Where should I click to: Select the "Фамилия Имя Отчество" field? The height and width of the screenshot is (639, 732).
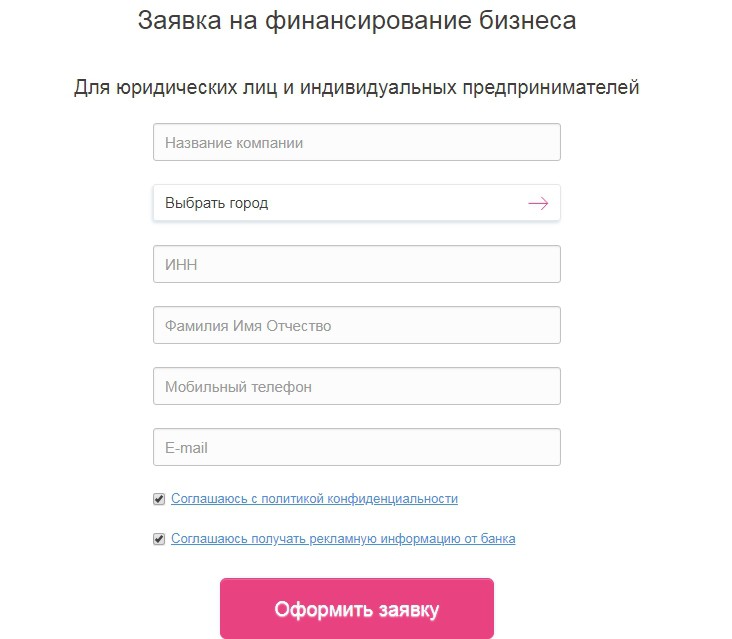click(x=356, y=325)
